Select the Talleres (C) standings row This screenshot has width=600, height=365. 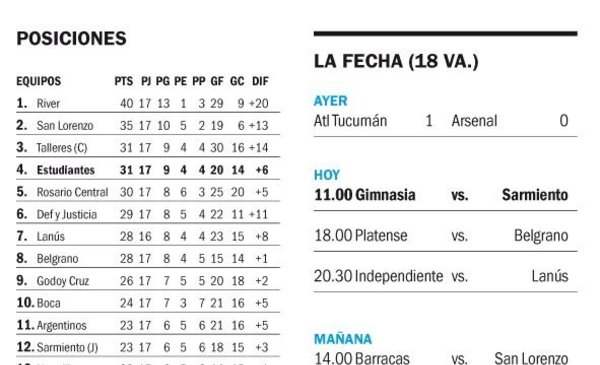[x=148, y=148]
